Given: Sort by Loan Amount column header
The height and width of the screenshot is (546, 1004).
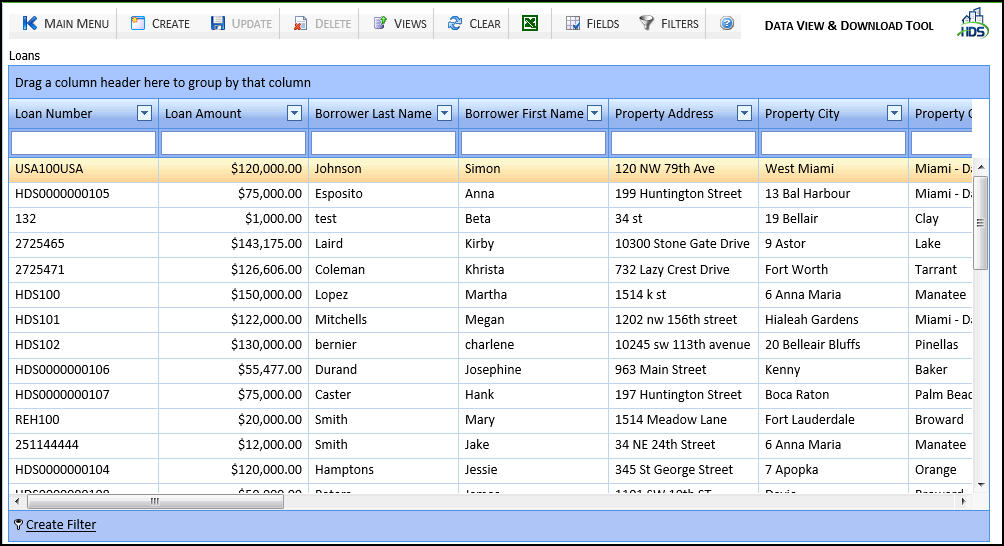Looking at the screenshot, I should point(203,113).
